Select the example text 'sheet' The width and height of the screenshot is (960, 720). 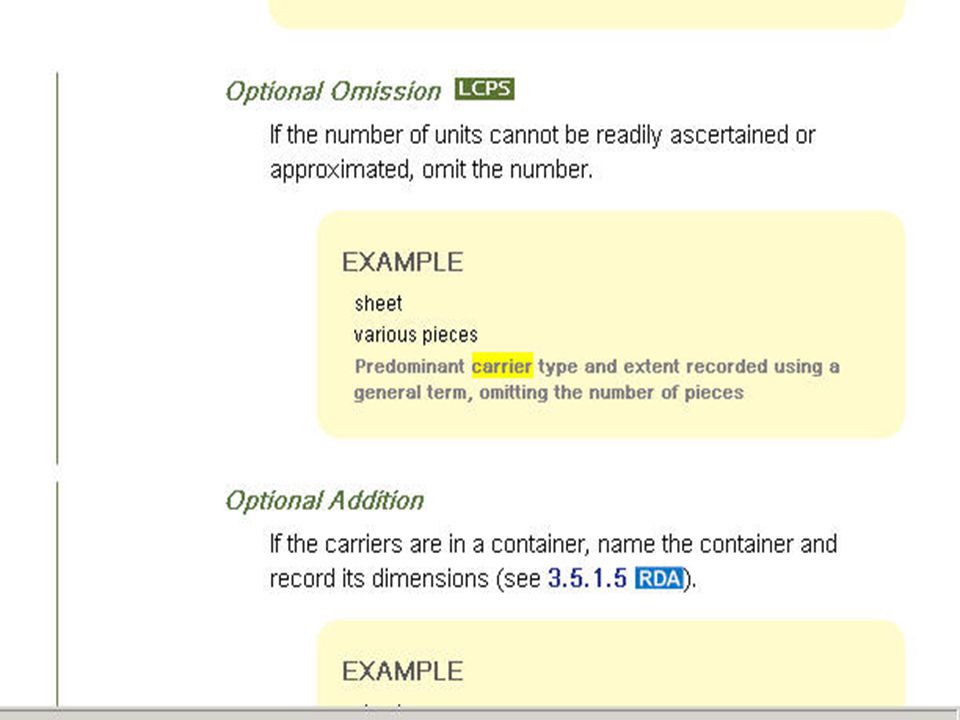tap(378, 303)
